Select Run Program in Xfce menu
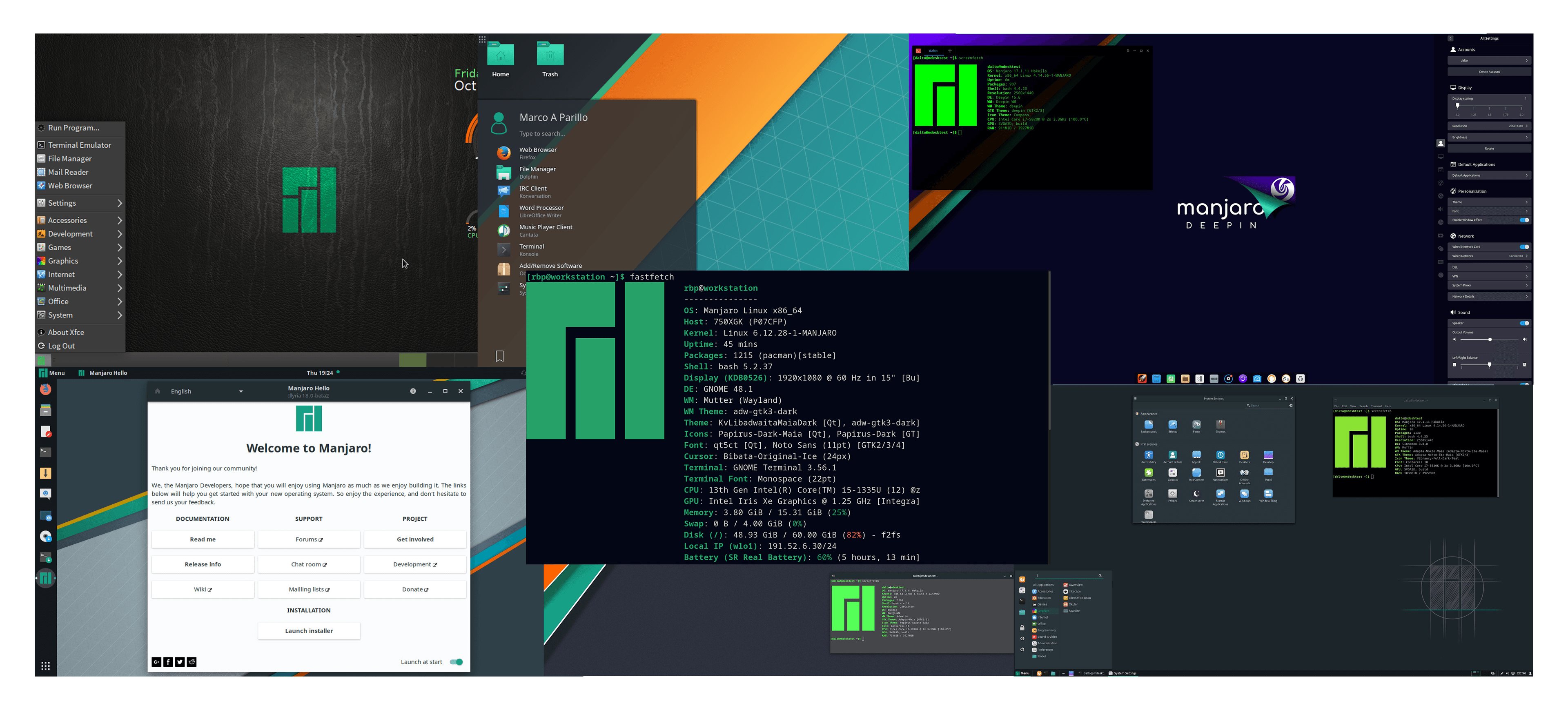This screenshot has width=1568, height=710. (80, 128)
